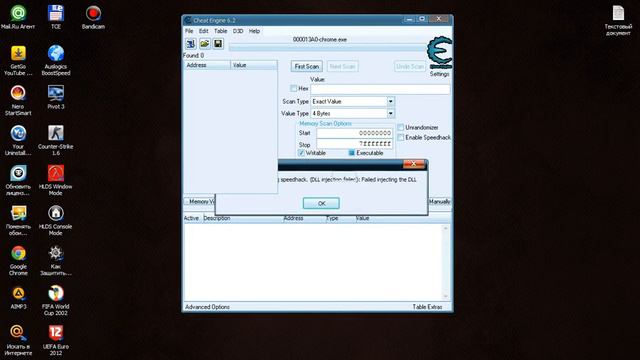The height and width of the screenshot is (360, 640).
Task: Expand the Value Type dropdown
Action: point(391,113)
